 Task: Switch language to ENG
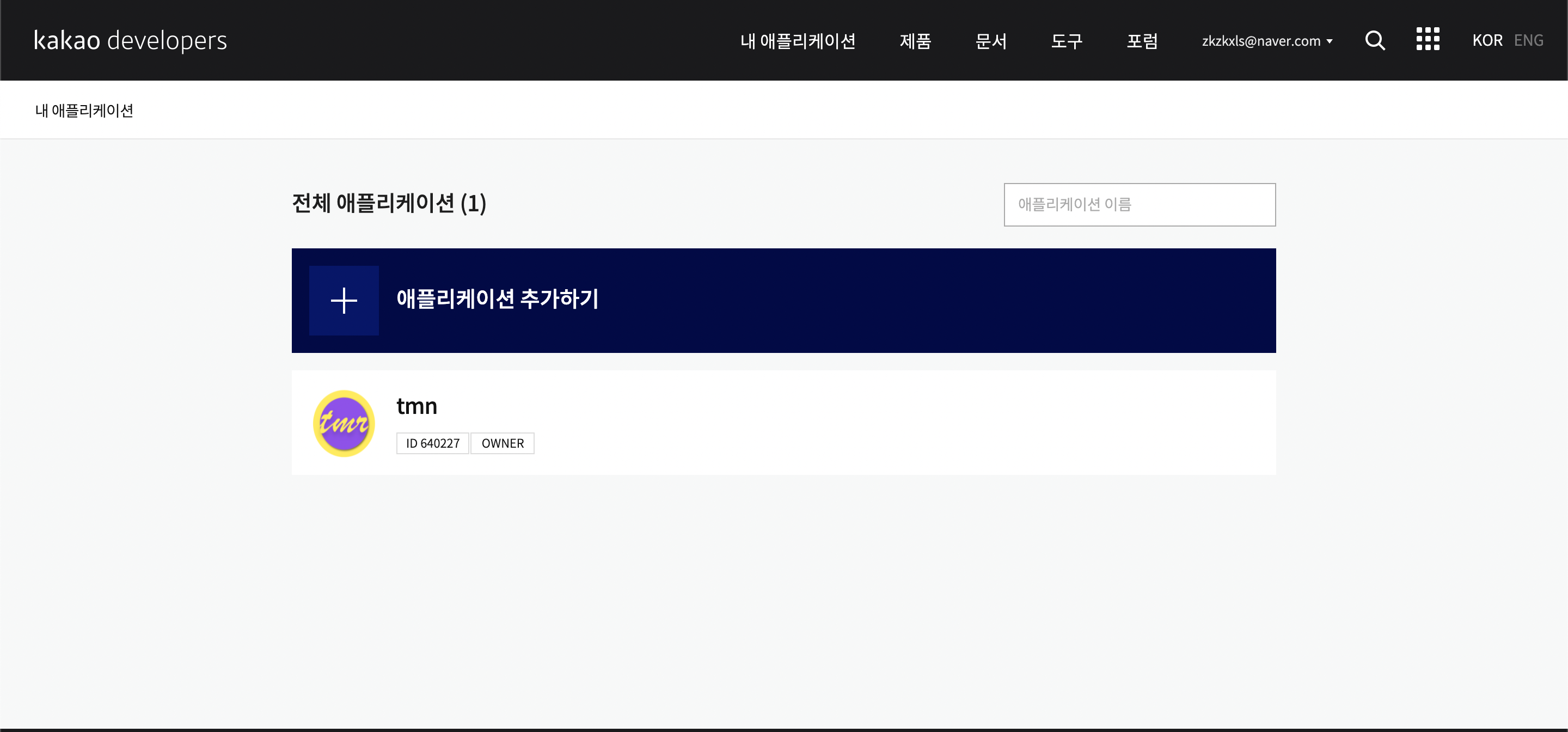pyautogui.click(x=1528, y=40)
